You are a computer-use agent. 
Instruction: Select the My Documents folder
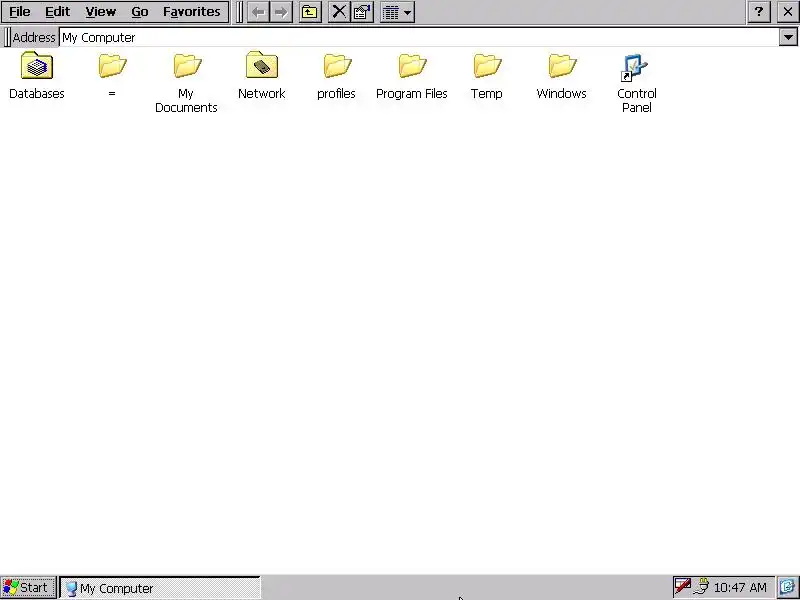point(186,83)
